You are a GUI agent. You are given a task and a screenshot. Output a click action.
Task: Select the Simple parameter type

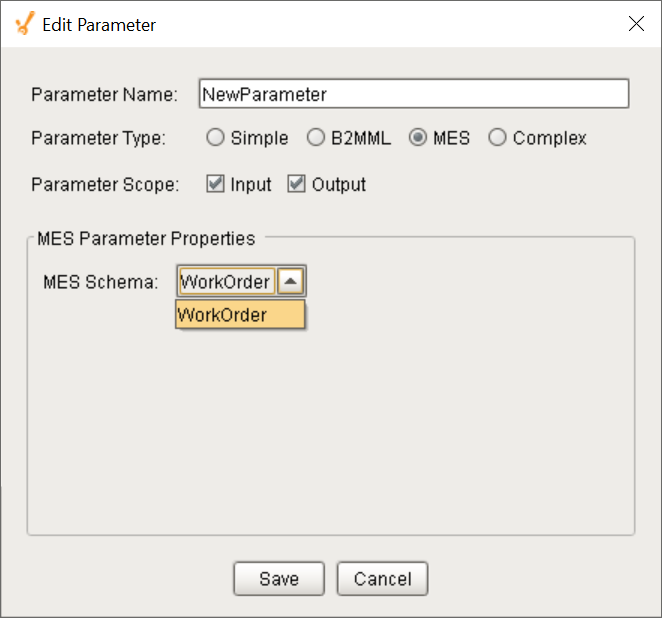215,139
